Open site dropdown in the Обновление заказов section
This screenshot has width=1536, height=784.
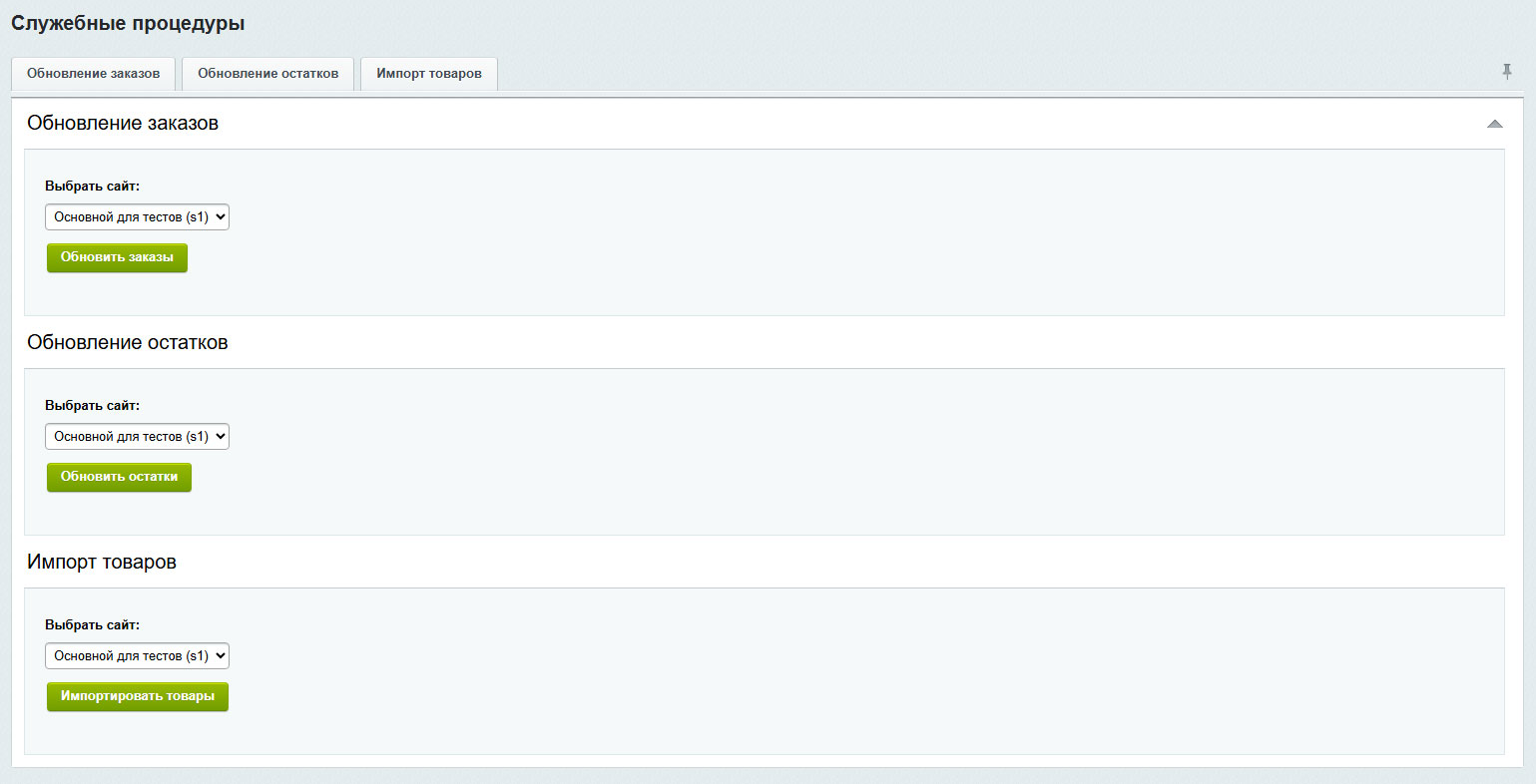[137, 217]
